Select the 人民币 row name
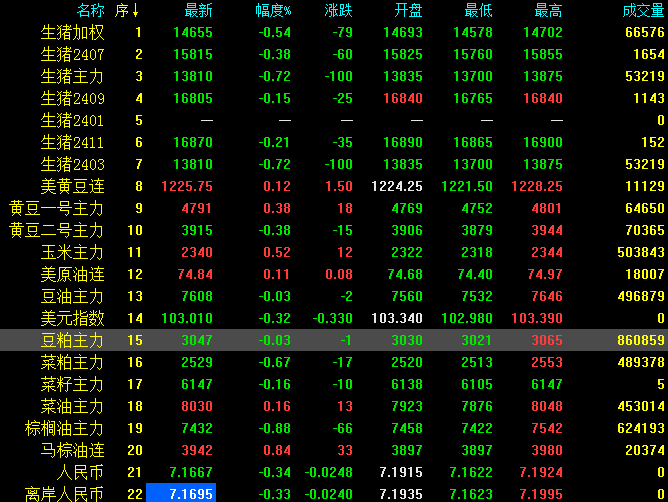The image size is (668, 502). click(x=81, y=472)
